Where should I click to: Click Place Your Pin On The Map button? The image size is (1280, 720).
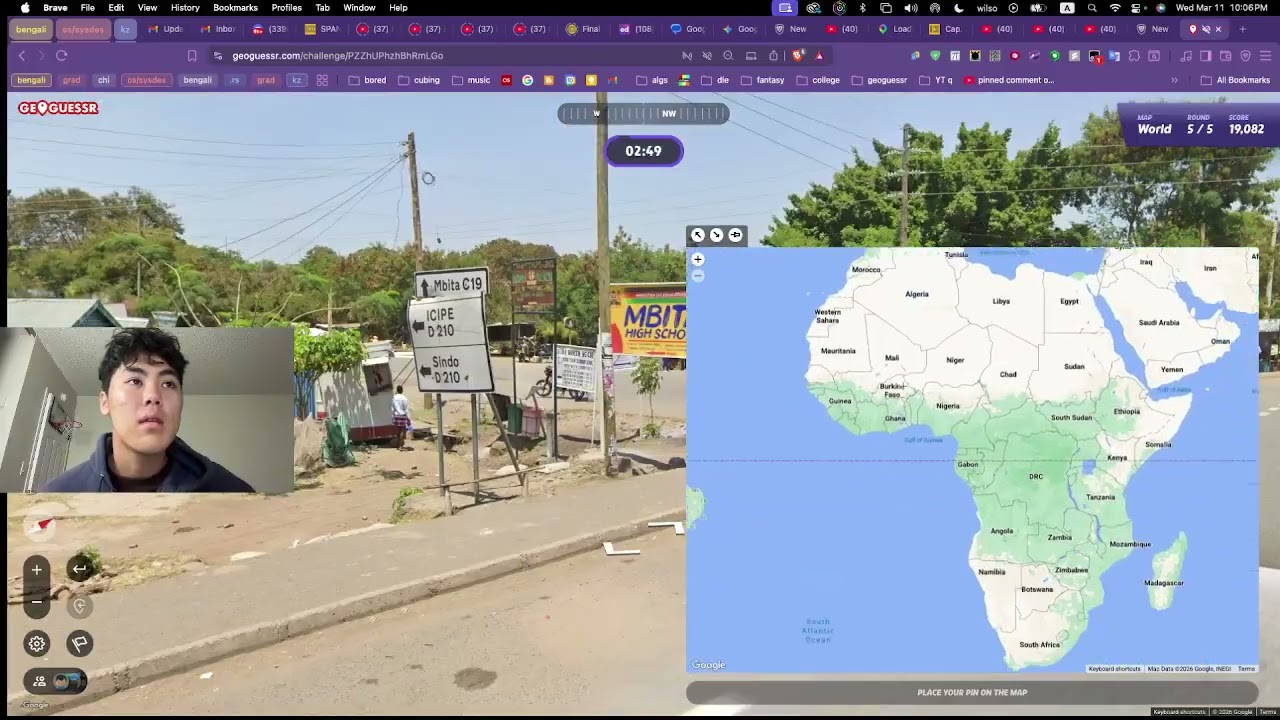pyautogui.click(x=972, y=692)
